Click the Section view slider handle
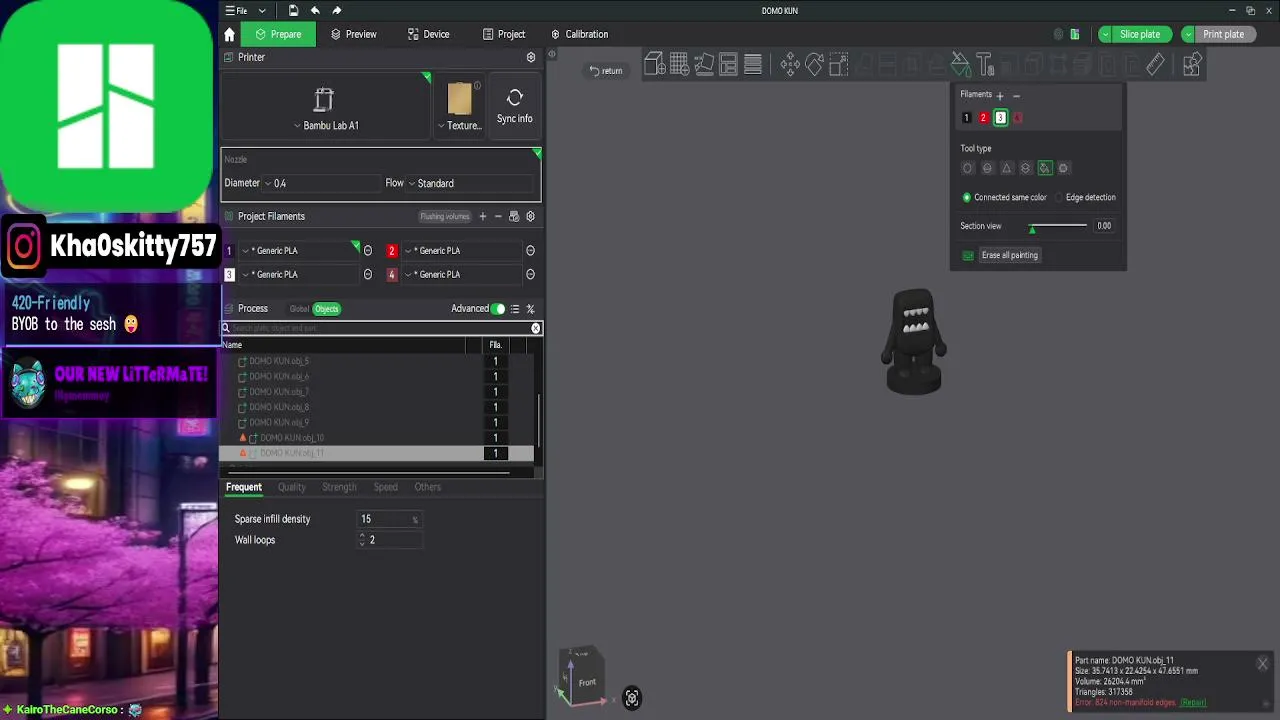 pyautogui.click(x=1032, y=229)
